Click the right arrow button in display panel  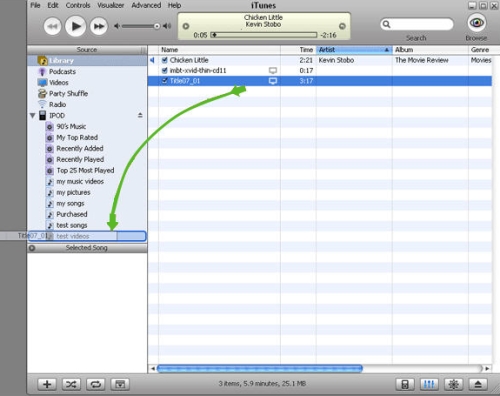click(342, 26)
